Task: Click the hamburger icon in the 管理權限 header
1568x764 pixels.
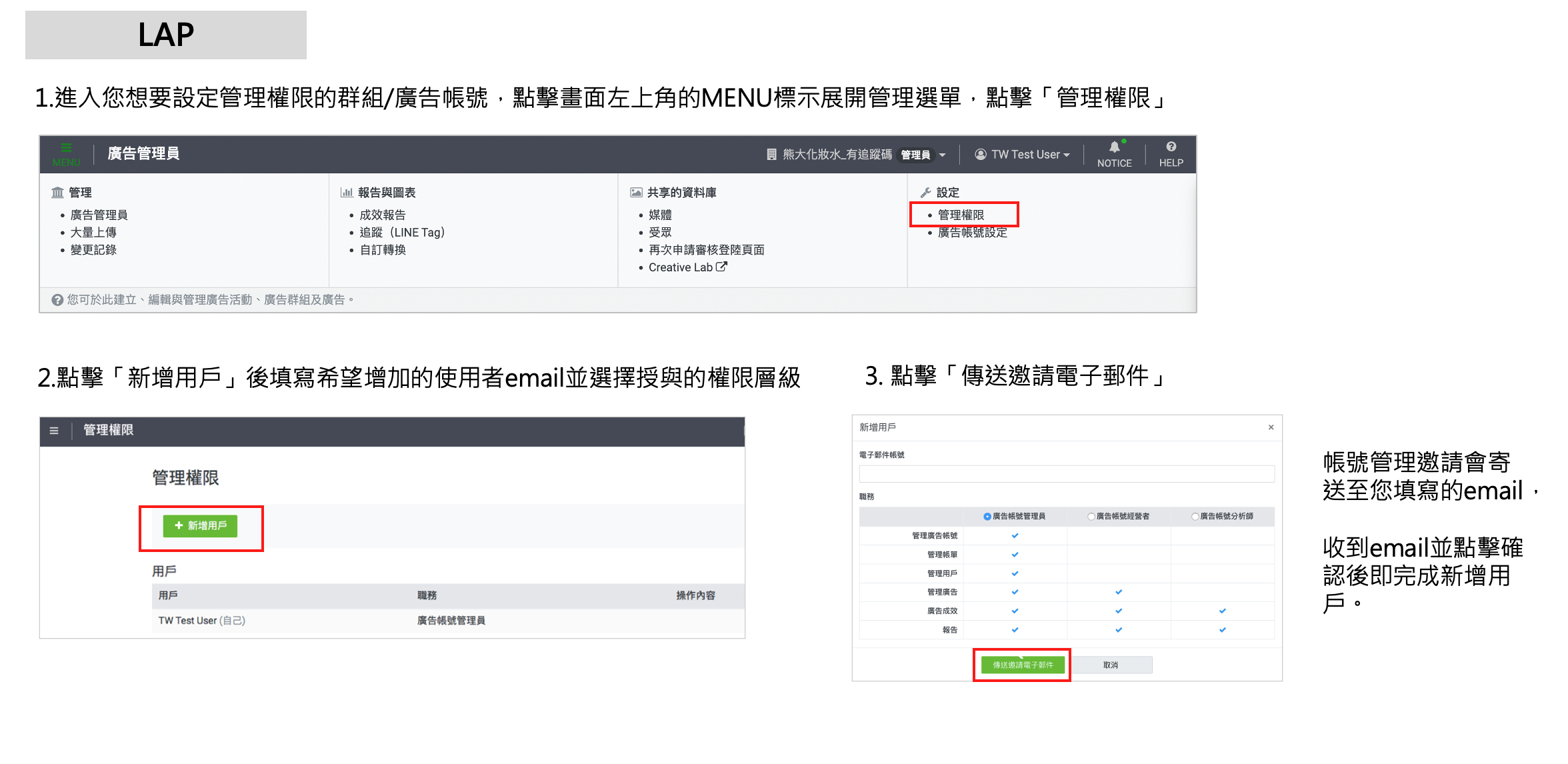Action: pyautogui.click(x=54, y=431)
